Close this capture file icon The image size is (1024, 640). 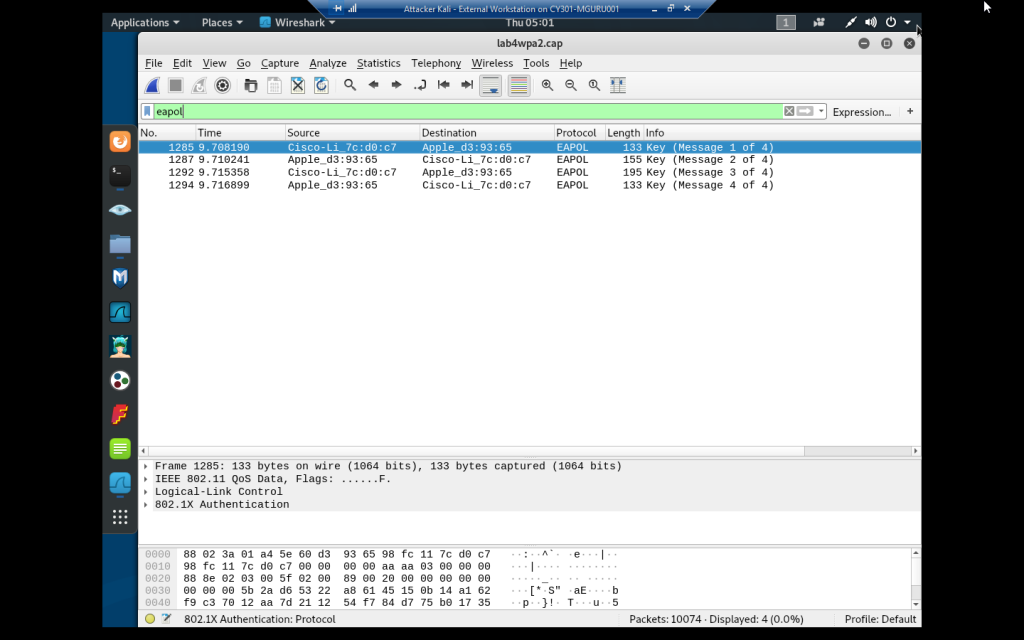(x=298, y=86)
